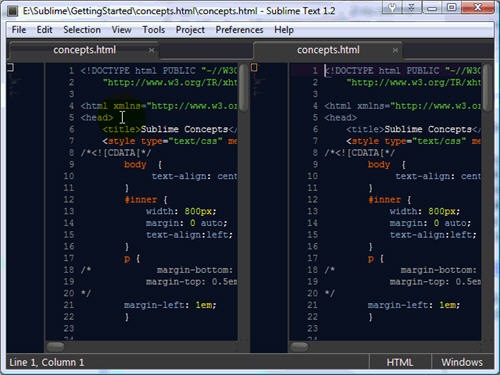
Task: Click line number 10 in left pane gutter
Action: point(69,176)
